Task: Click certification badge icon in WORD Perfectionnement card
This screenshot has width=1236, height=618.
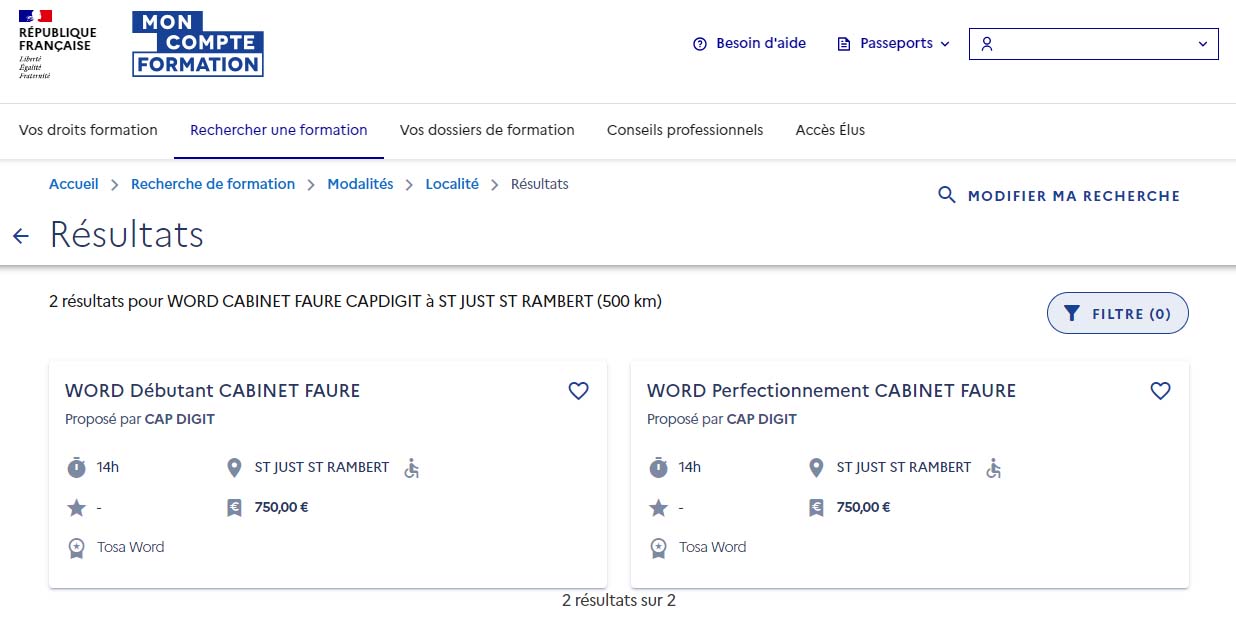Action: pos(658,548)
